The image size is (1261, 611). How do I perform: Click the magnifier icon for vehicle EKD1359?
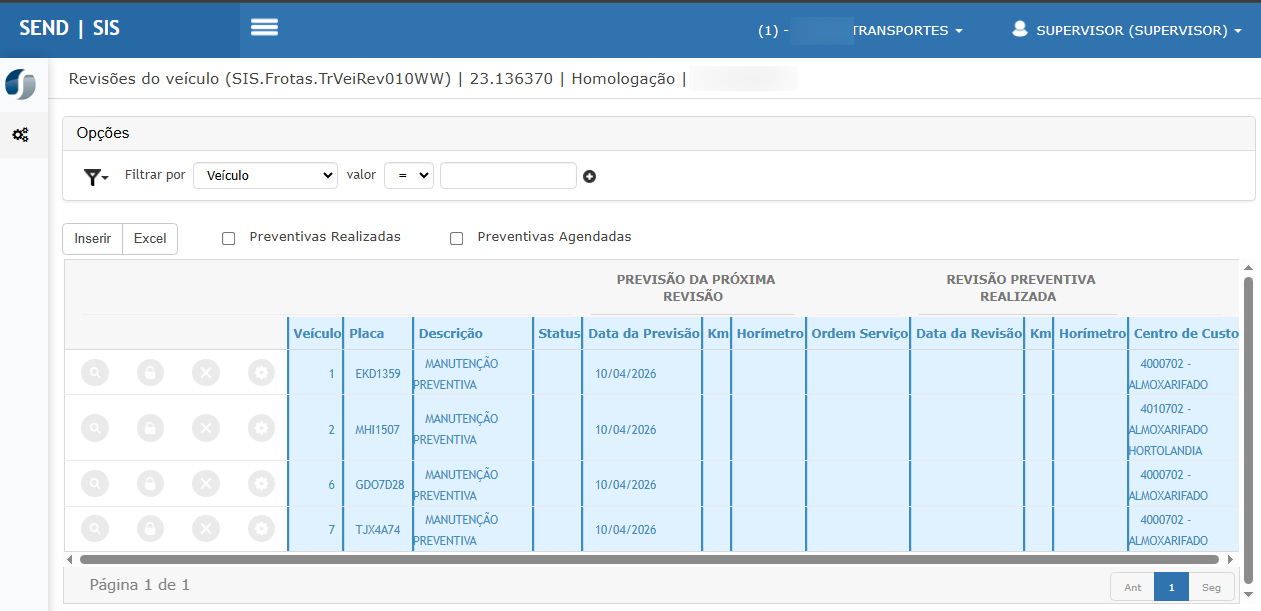coord(95,373)
